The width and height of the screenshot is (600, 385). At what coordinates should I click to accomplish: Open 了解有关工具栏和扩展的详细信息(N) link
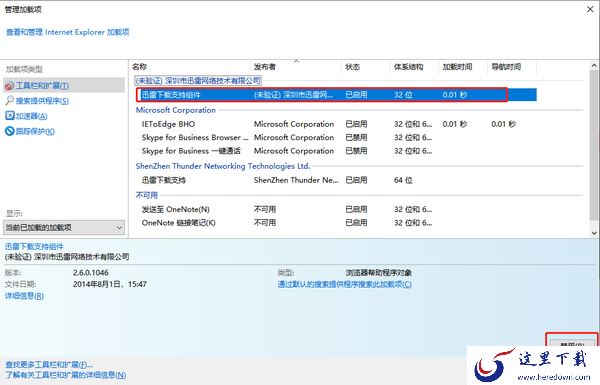coord(65,375)
